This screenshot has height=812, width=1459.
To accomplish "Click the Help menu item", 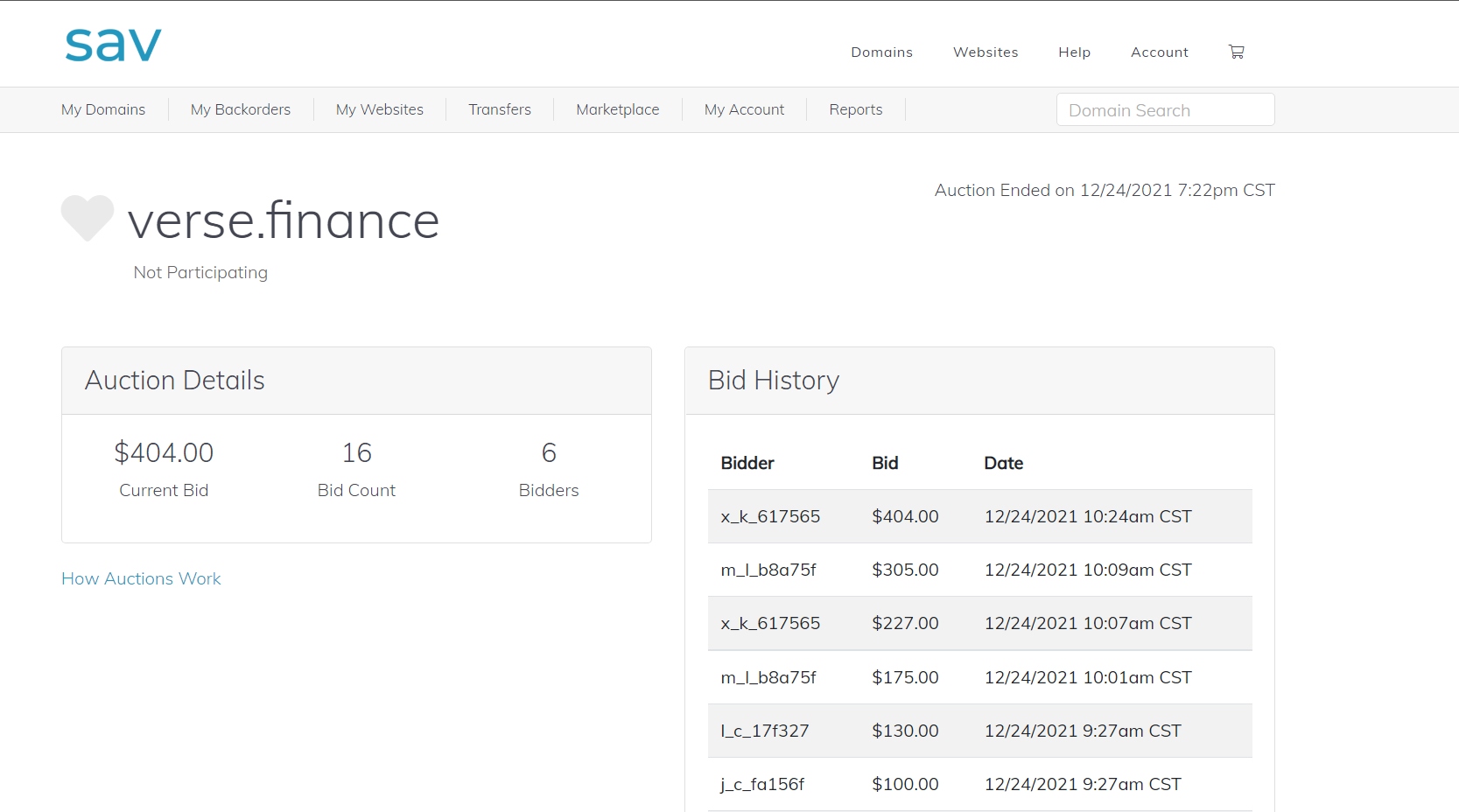I will tap(1074, 52).
